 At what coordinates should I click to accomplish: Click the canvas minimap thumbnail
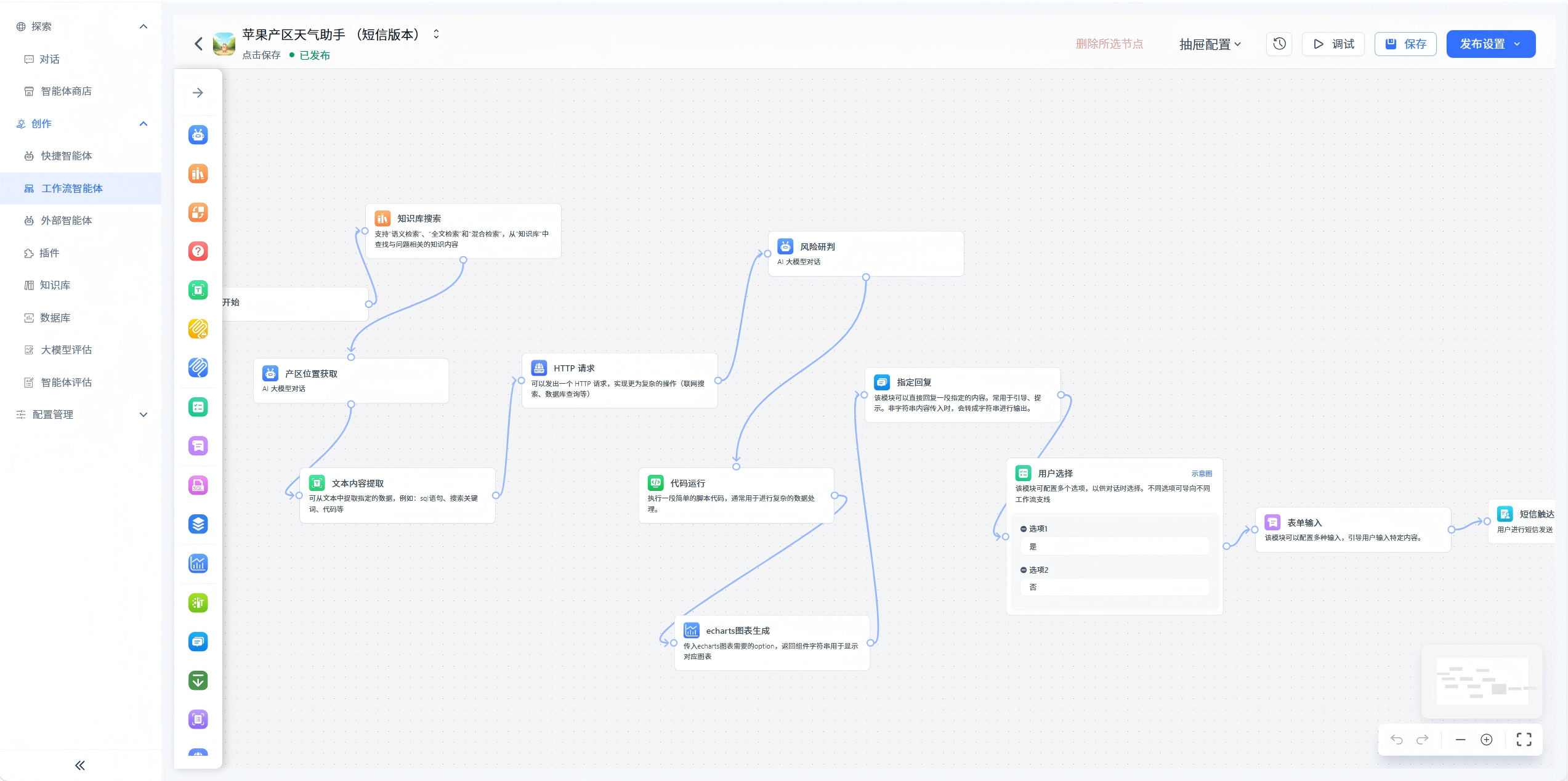(x=1481, y=681)
